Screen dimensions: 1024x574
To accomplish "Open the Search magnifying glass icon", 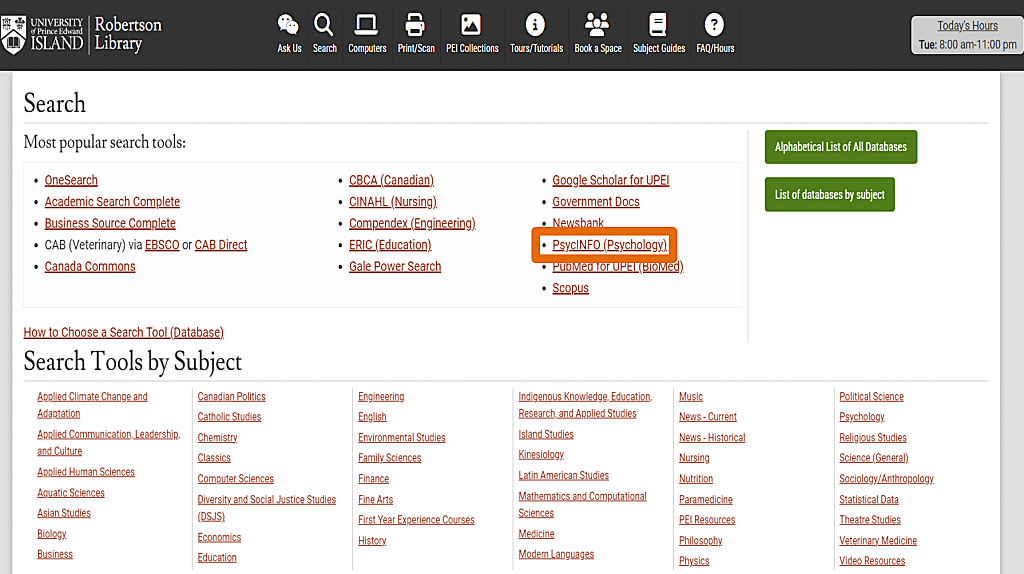I will (x=324, y=25).
